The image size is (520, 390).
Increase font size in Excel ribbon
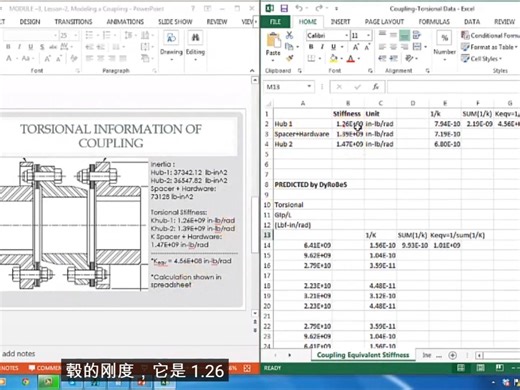[356, 47]
